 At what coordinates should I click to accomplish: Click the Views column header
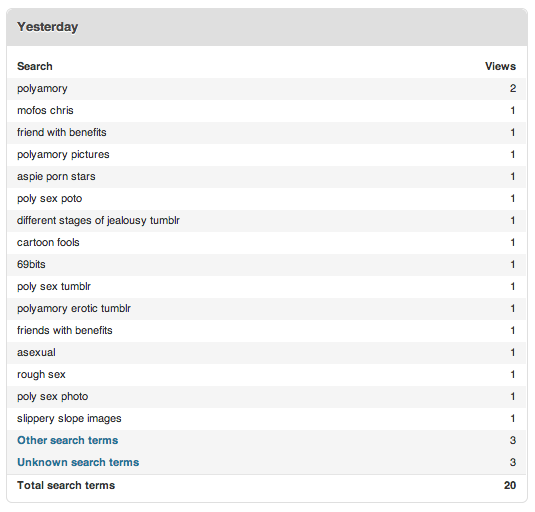[x=500, y=66]
